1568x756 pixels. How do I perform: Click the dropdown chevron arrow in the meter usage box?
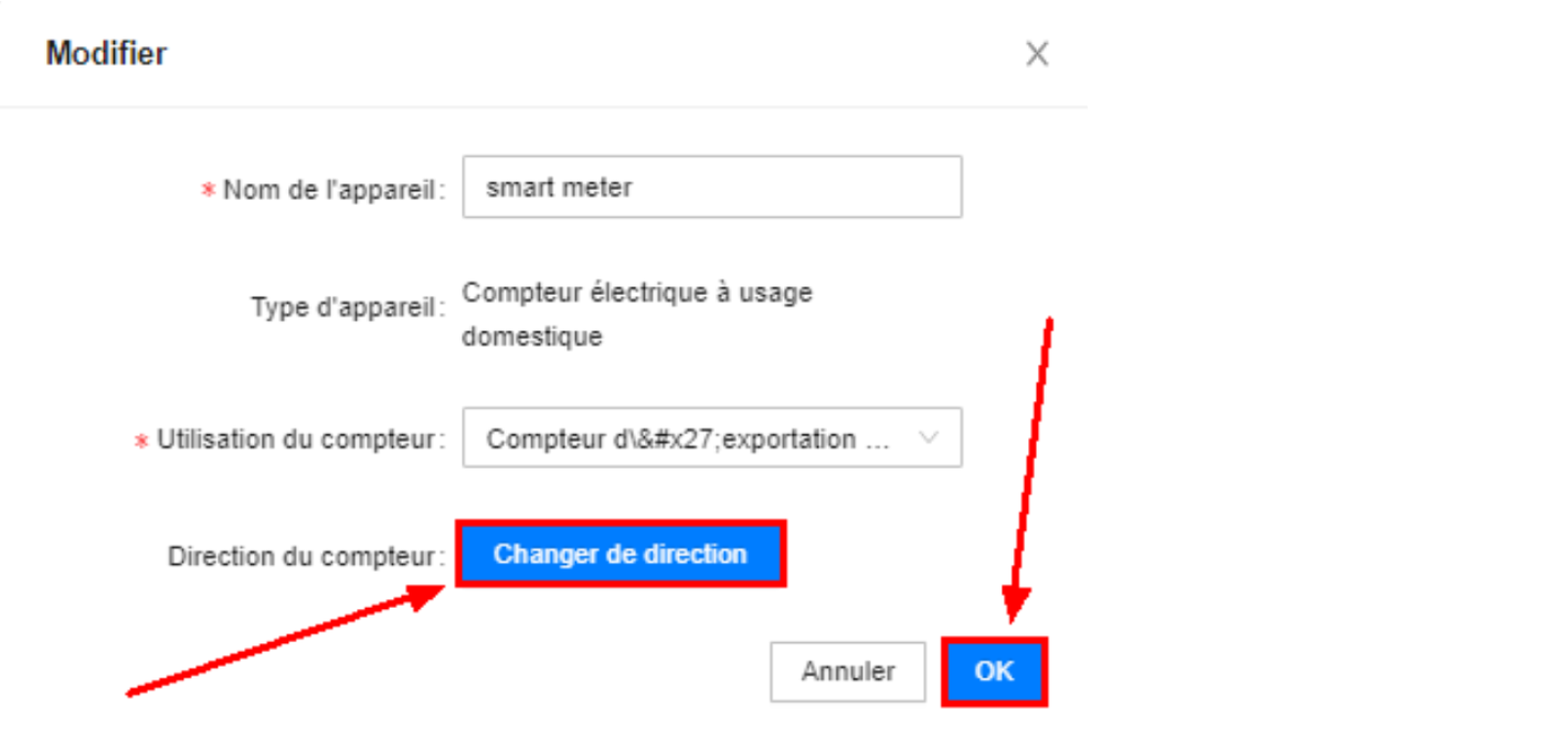click(927, 437)
